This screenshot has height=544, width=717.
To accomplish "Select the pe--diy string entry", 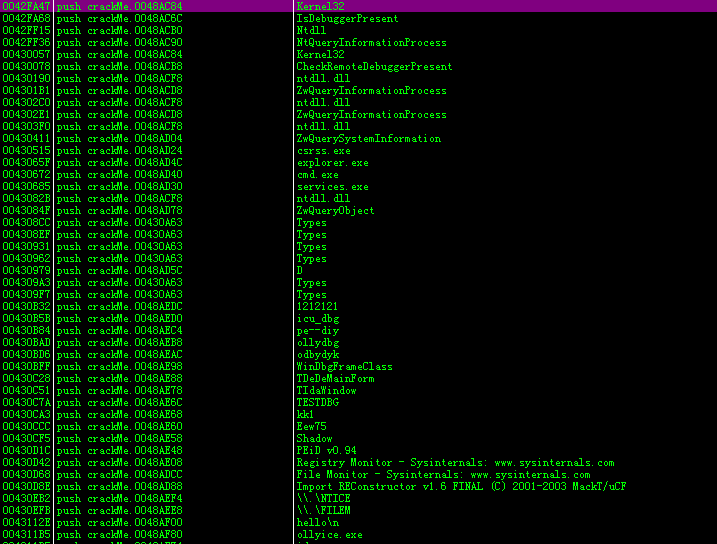I will pyautogui.click(x=318, y=331).
